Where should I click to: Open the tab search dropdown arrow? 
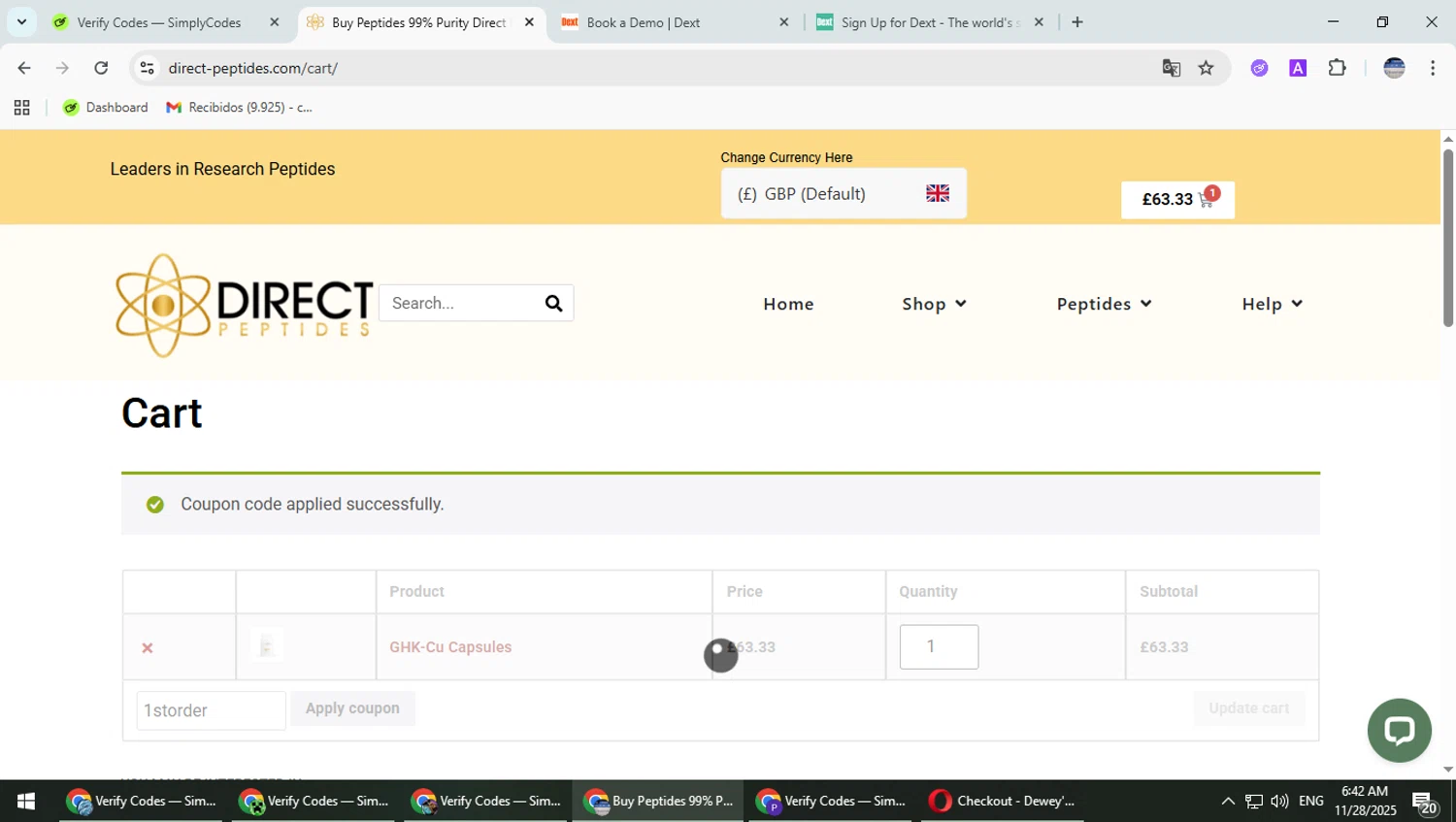[x=21, y=21]
